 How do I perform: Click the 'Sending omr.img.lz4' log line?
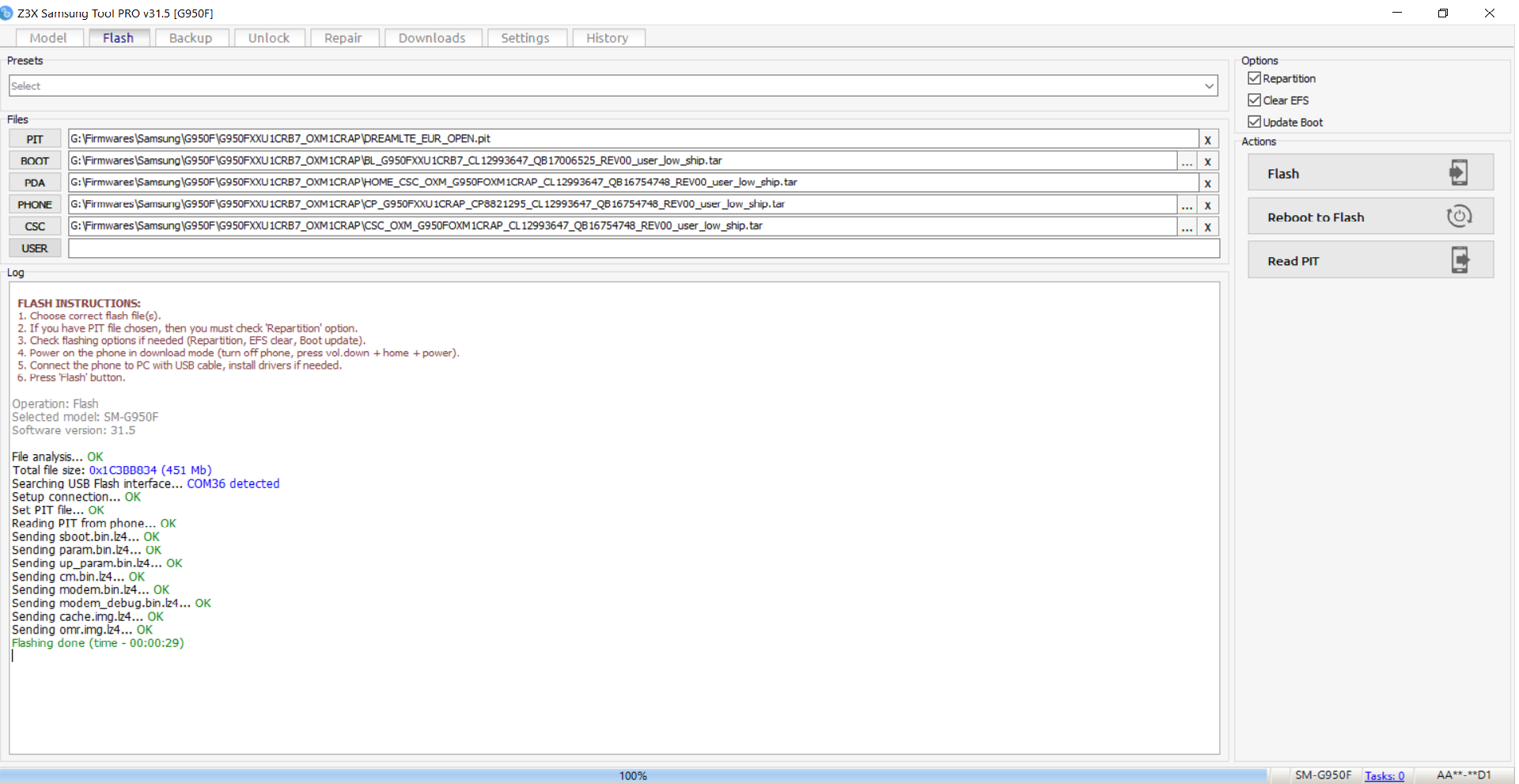pos(82,630)
